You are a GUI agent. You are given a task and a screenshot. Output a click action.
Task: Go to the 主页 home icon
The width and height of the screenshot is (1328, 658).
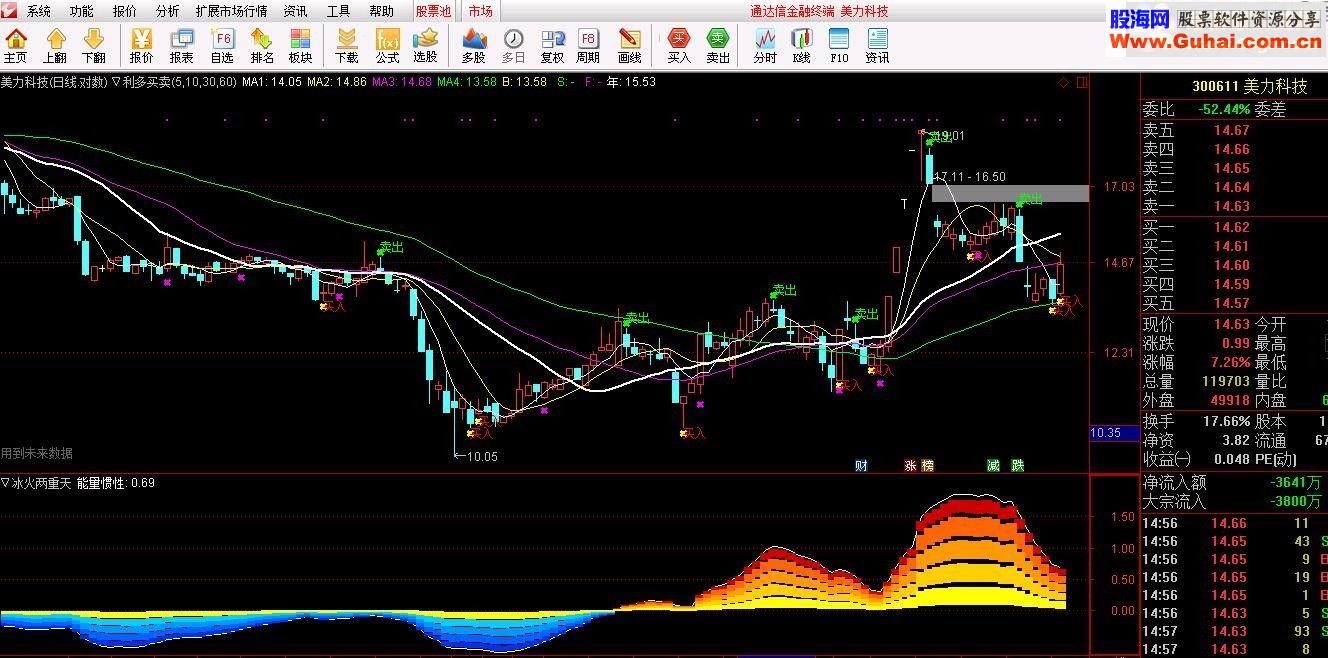click(15, 46)
